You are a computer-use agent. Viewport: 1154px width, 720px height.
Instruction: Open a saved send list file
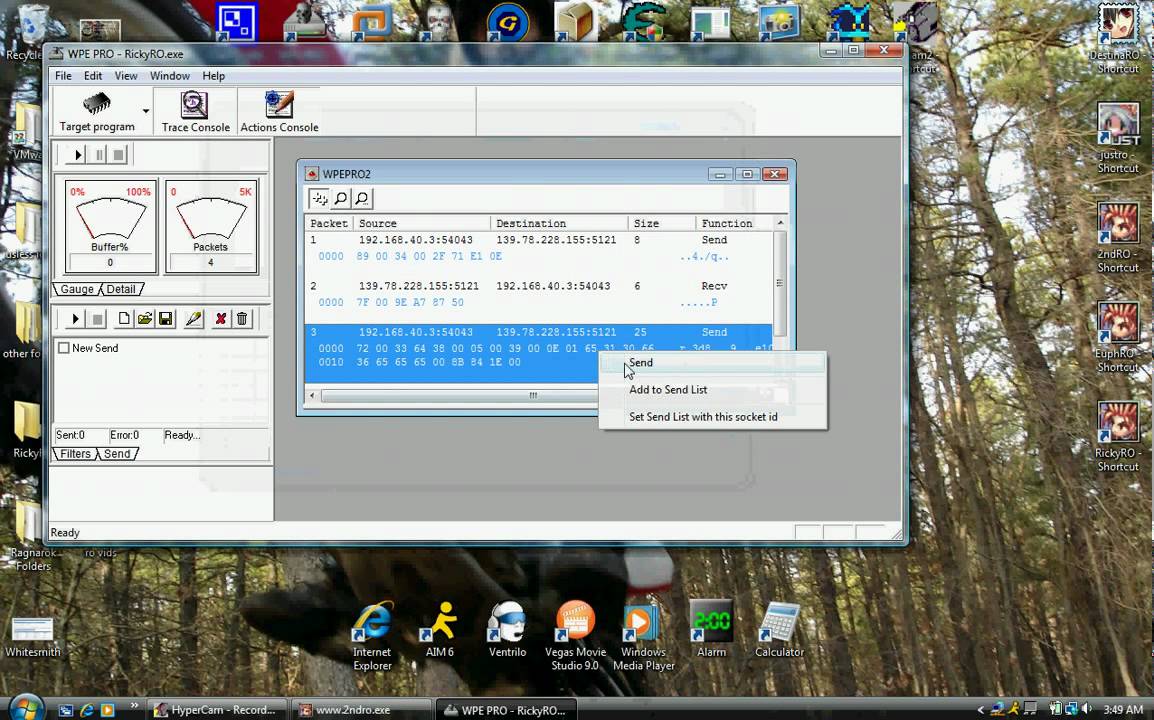(x=145, y=319)
